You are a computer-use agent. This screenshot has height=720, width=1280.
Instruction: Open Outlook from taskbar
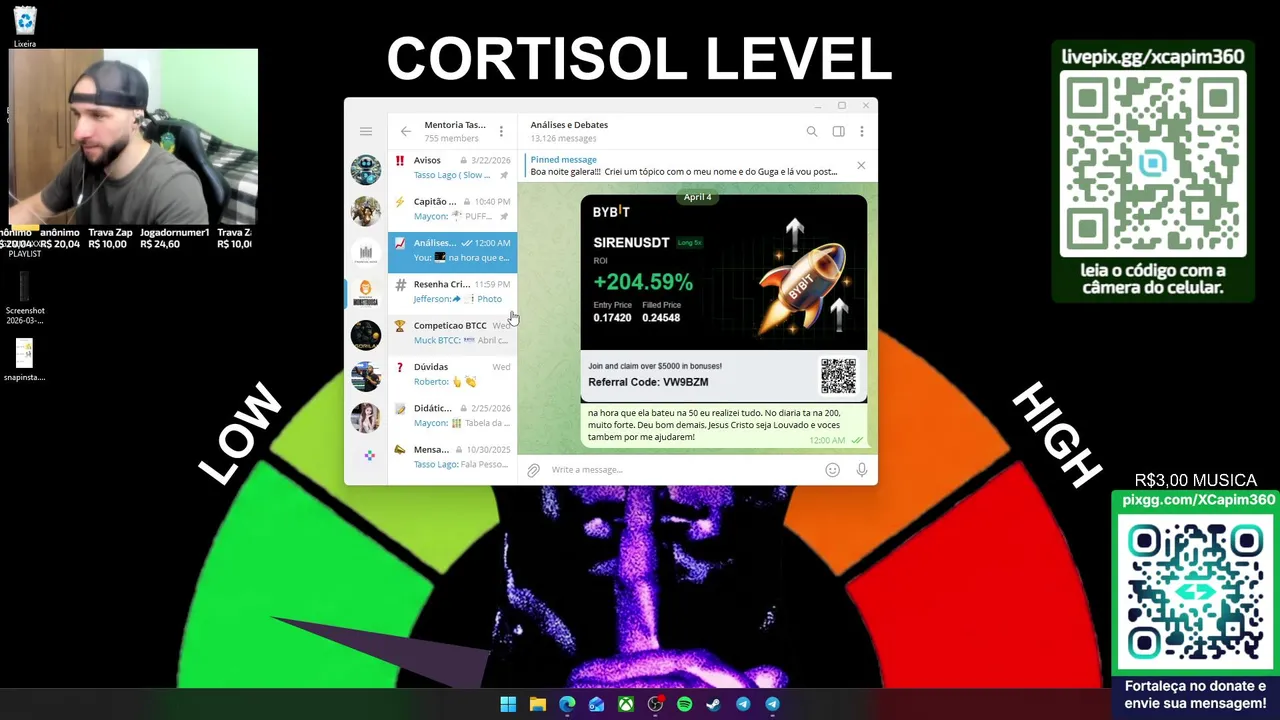596,704
